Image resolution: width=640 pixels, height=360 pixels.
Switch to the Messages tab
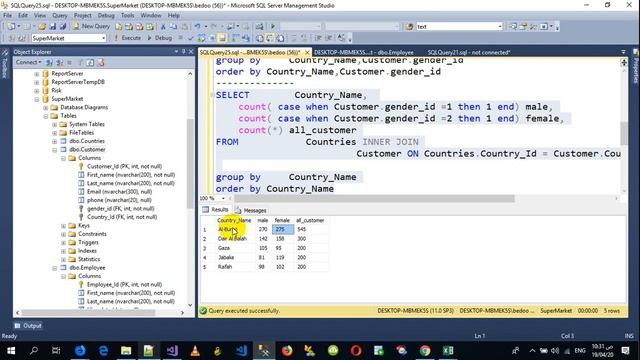(x=251, y=210)
